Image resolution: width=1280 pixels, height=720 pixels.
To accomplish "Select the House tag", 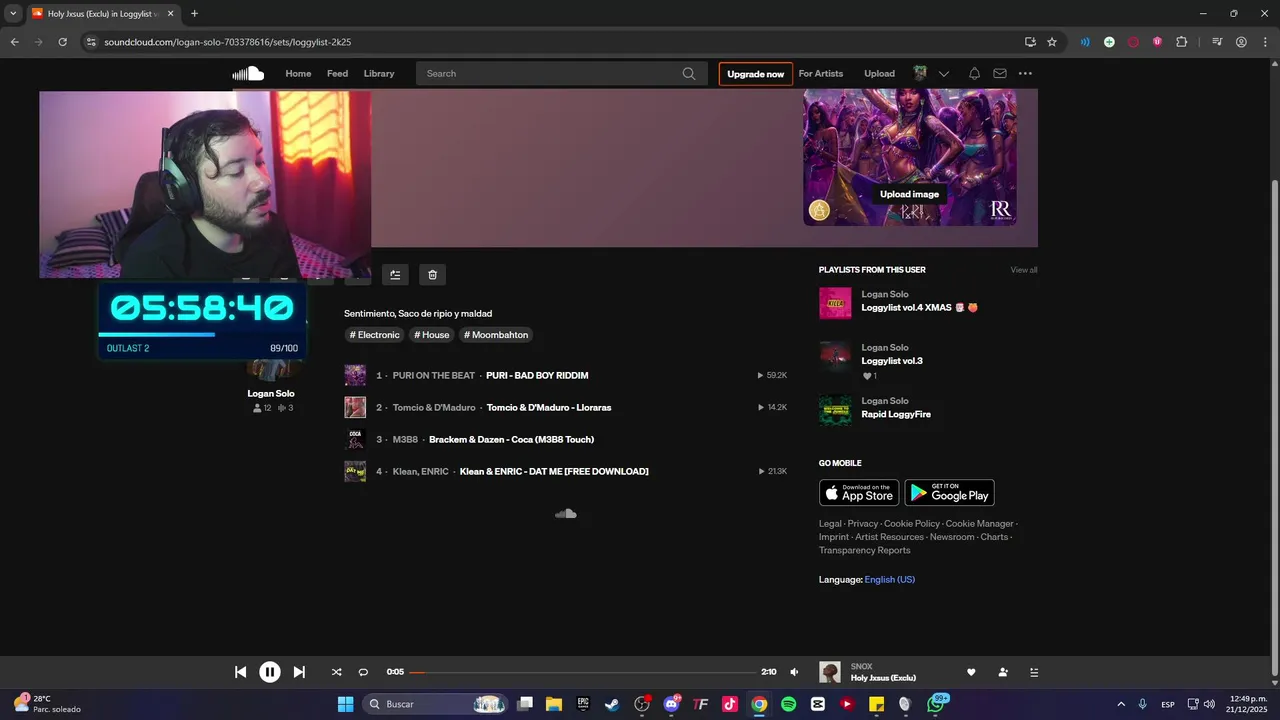I will [432, 335].
